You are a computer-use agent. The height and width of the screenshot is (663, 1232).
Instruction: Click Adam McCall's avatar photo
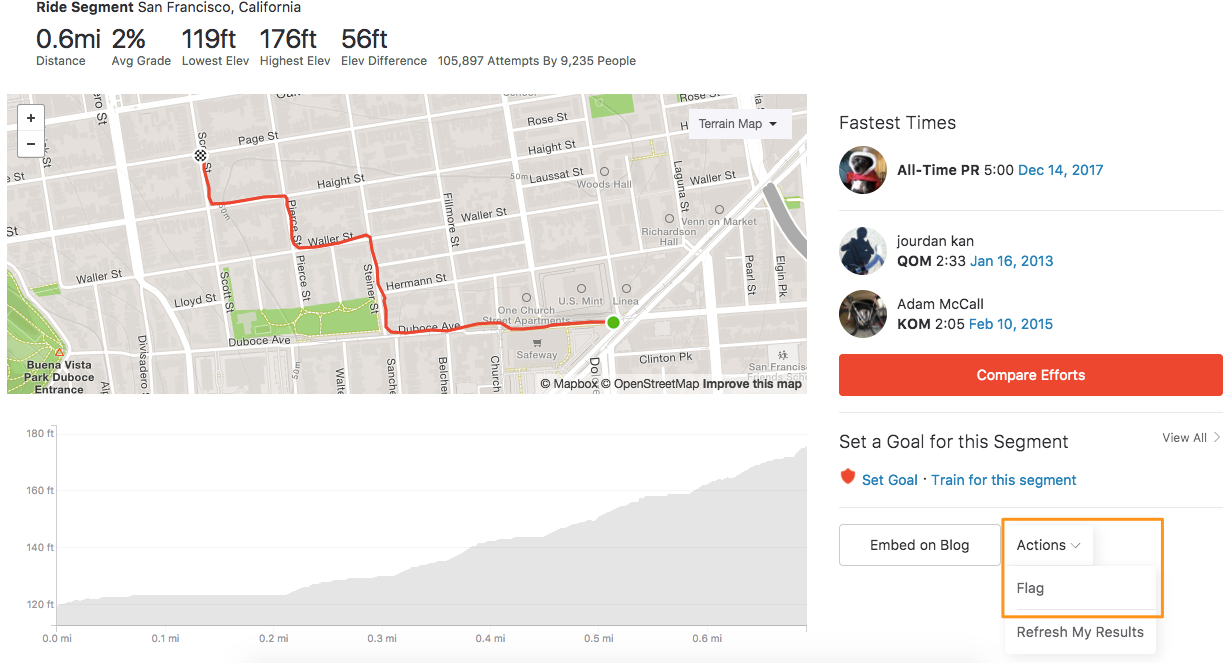[862, 313]
